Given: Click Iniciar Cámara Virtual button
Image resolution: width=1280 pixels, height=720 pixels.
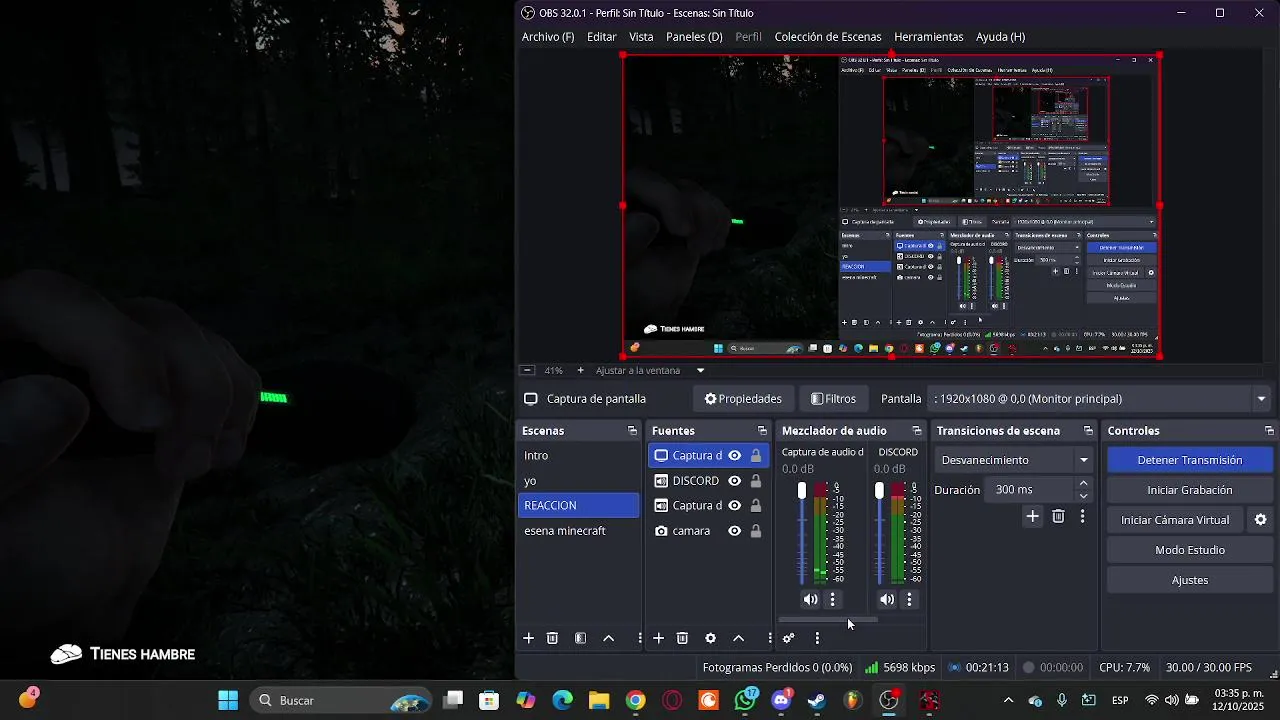Looking at the screenshot, I should pos(1175,520).
